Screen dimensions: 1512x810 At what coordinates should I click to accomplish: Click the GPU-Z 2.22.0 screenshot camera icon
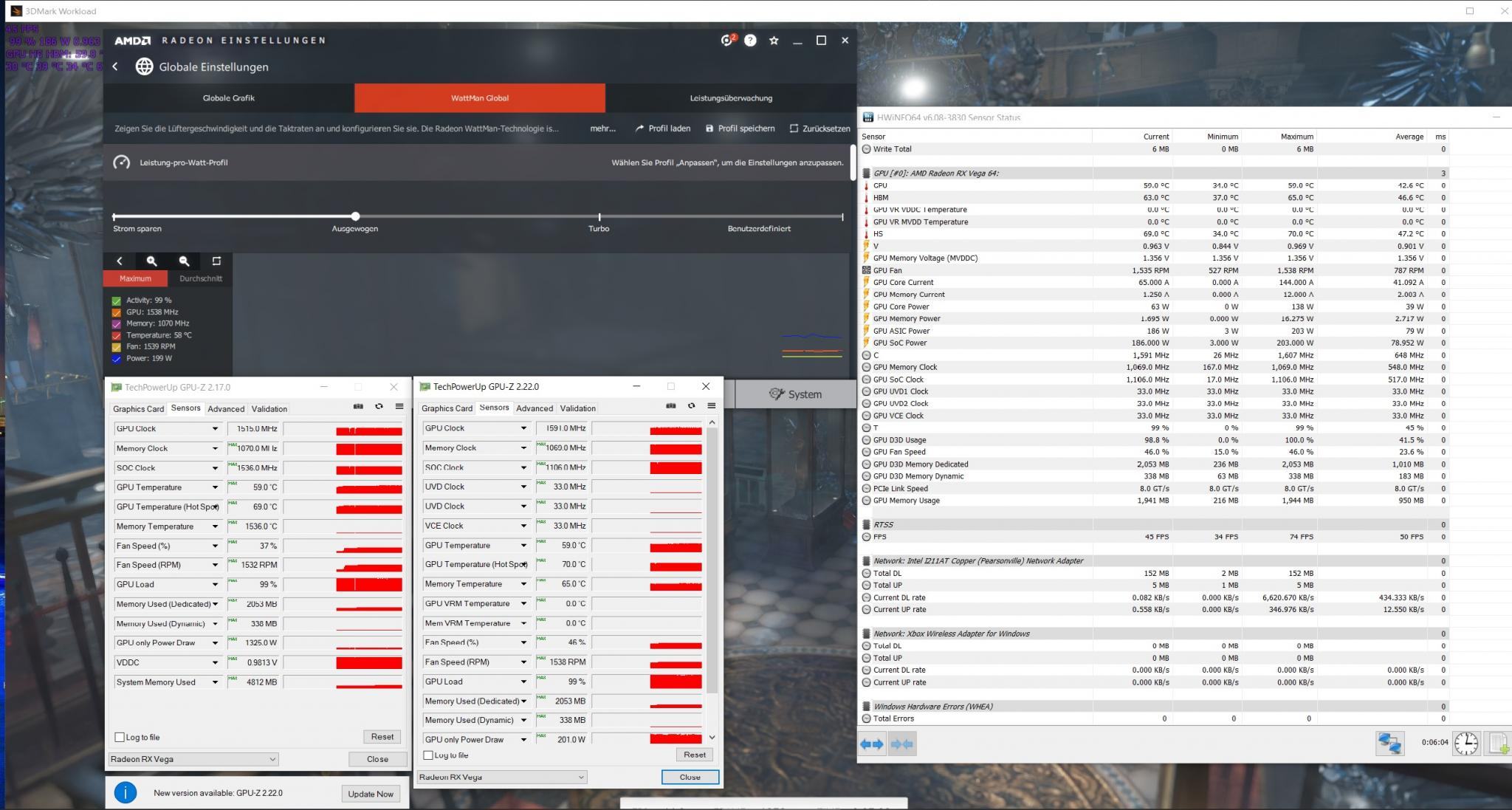[x=670, y=405]
